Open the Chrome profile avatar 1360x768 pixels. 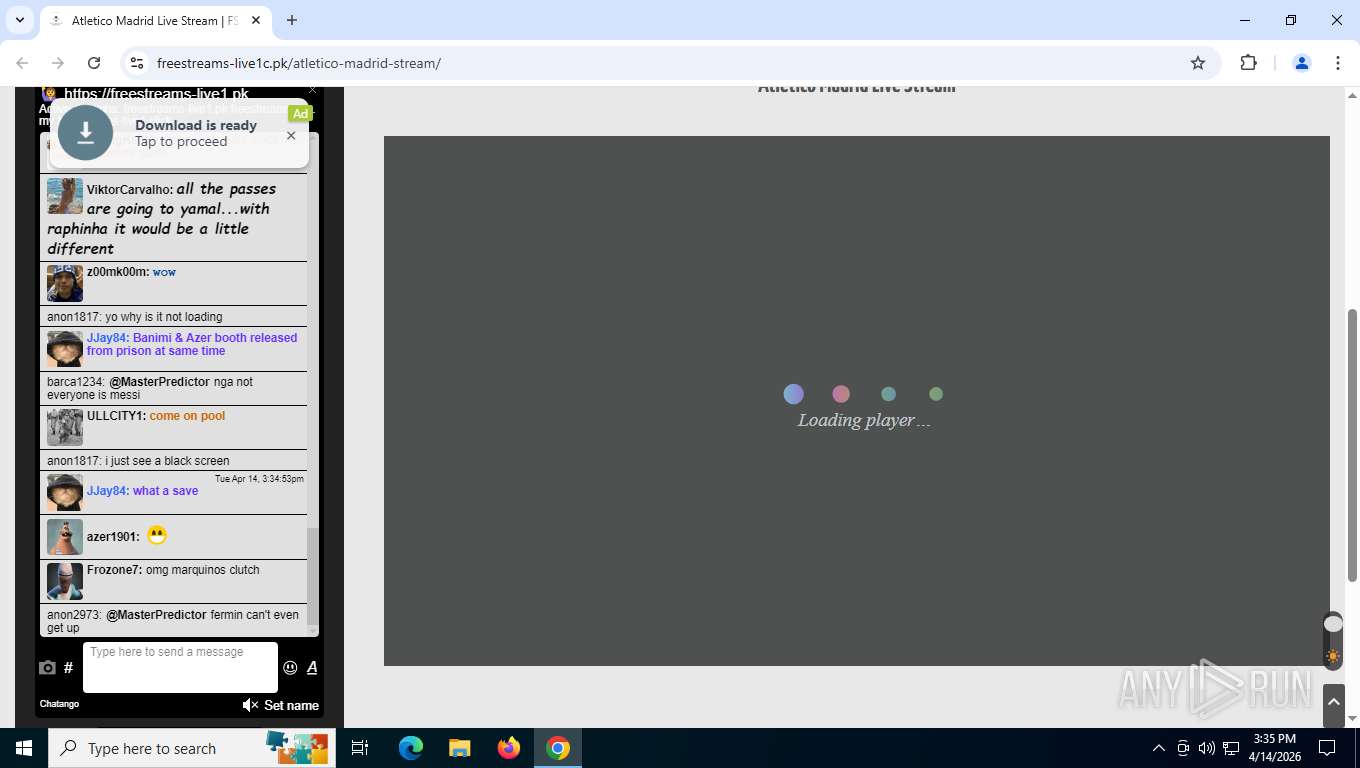pos(1301,63)
